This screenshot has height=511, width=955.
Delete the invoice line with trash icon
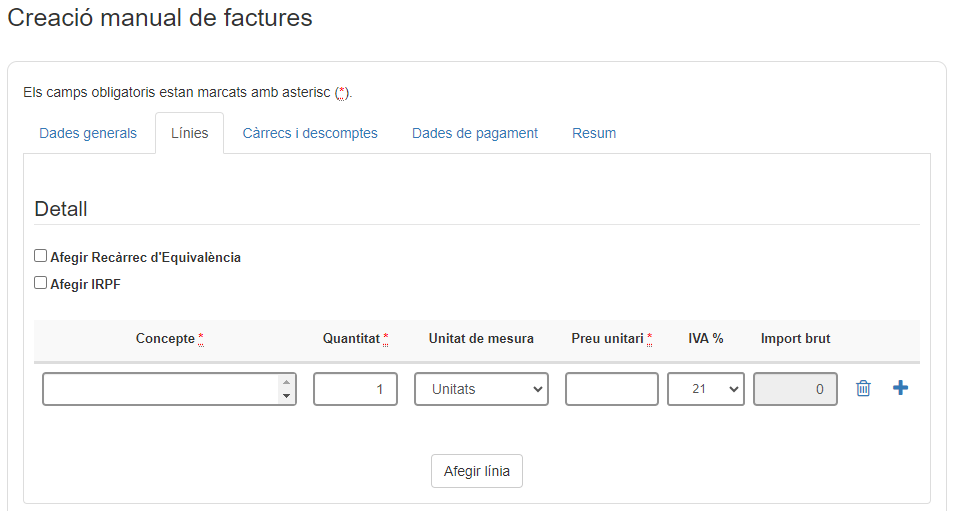tap(863, 389)
